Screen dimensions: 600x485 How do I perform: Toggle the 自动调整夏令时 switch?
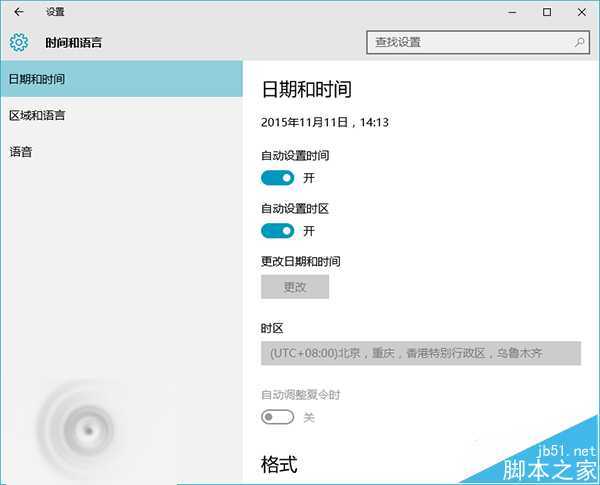[277, 417]
